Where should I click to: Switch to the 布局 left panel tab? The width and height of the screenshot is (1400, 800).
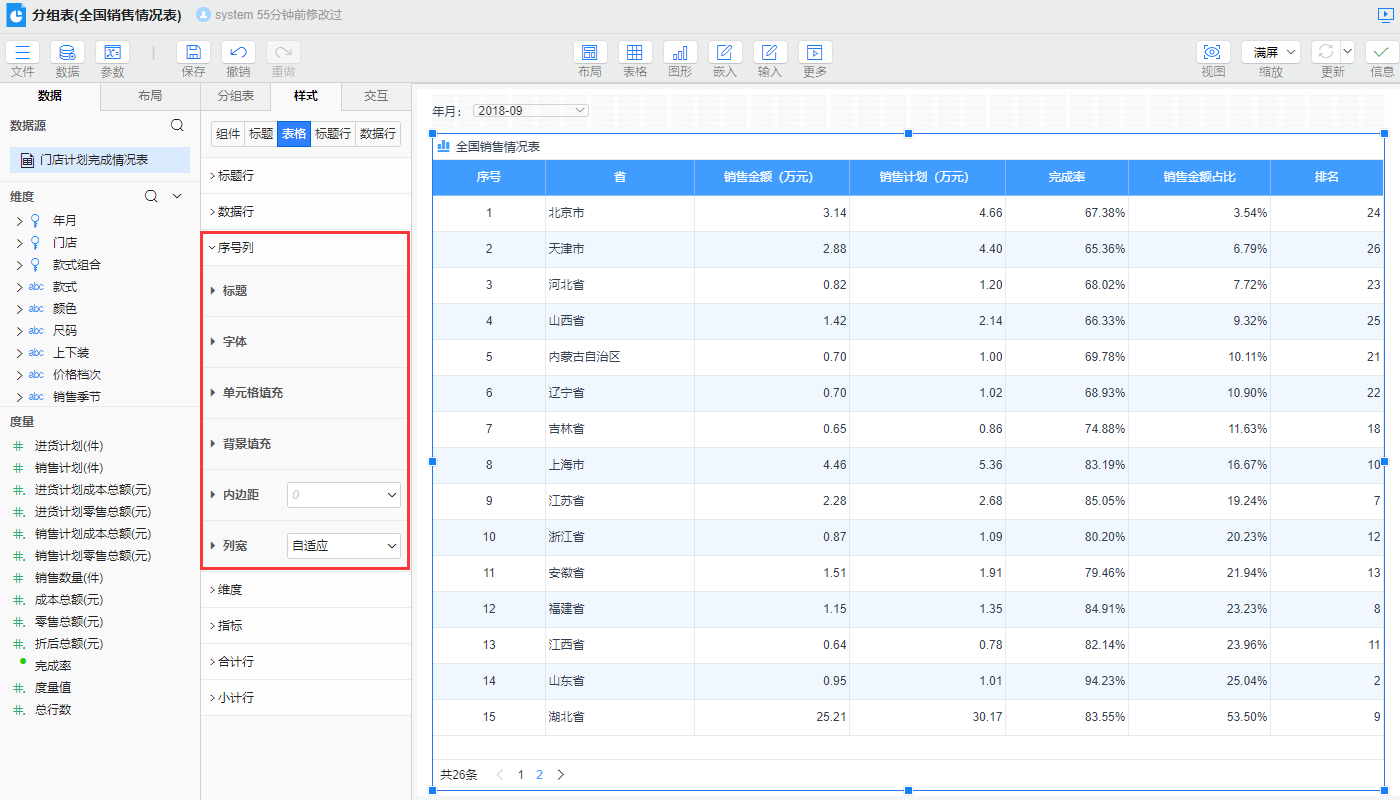pos(150,96)
